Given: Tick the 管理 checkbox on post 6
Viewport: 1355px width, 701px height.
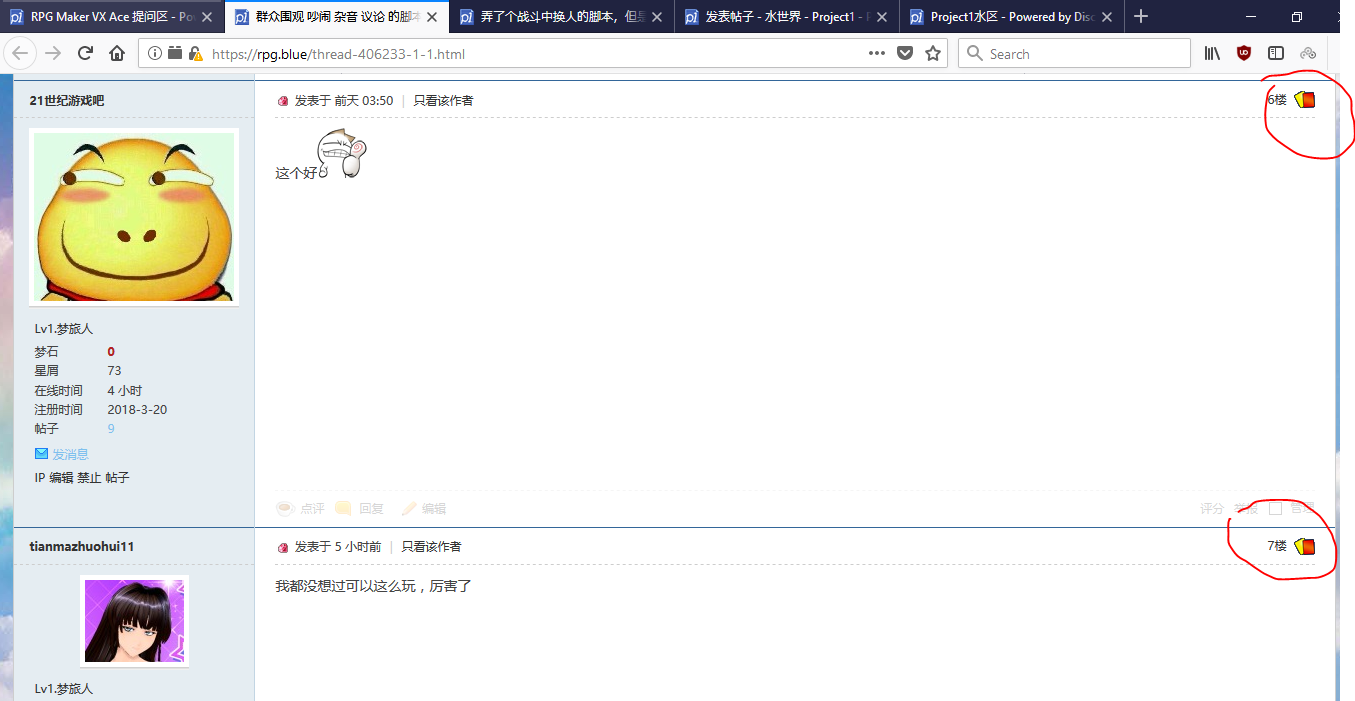Looking at the screenshot, I should point(1275,508).
